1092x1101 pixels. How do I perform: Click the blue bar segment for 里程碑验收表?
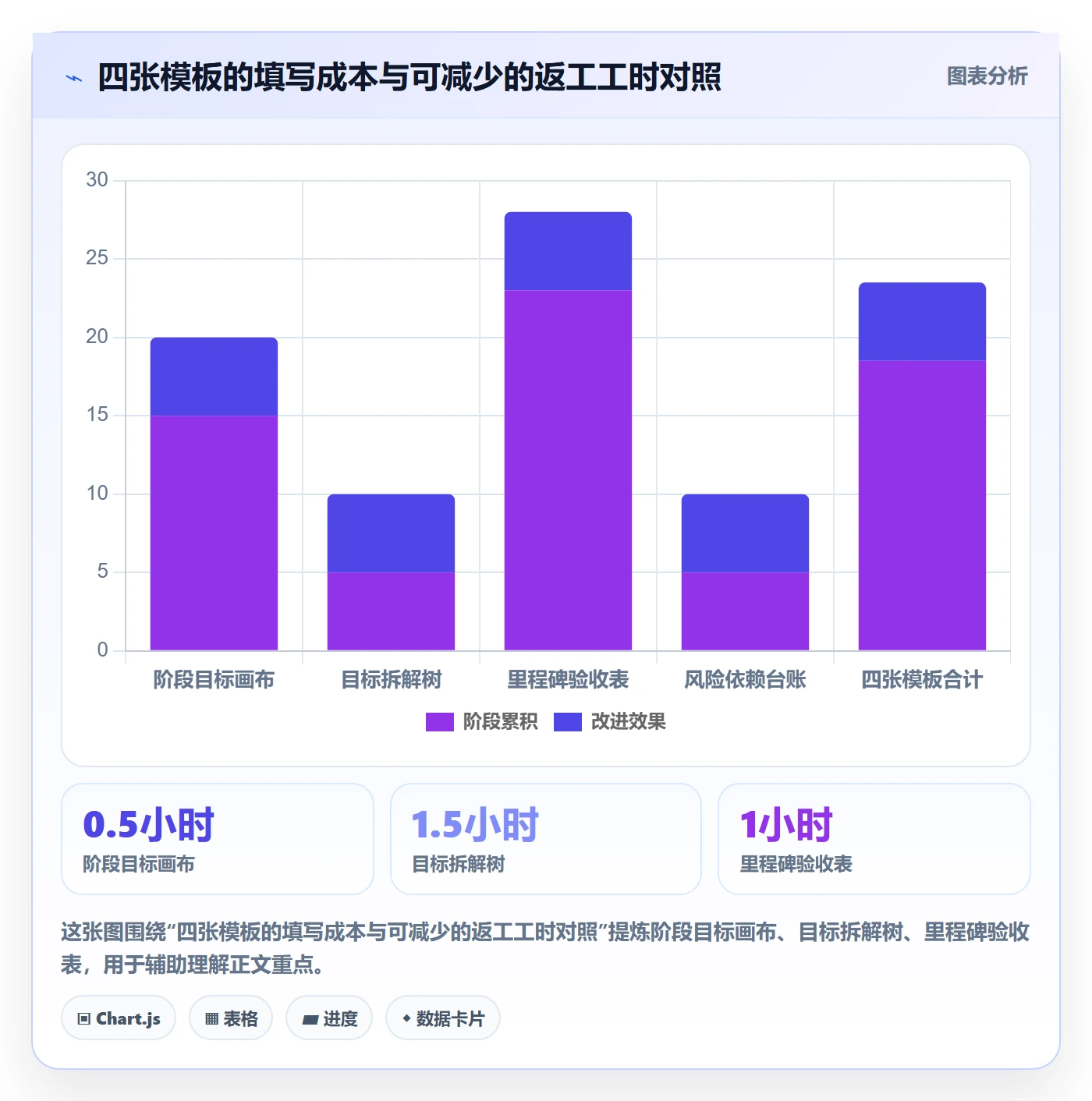tap(568, 251)
